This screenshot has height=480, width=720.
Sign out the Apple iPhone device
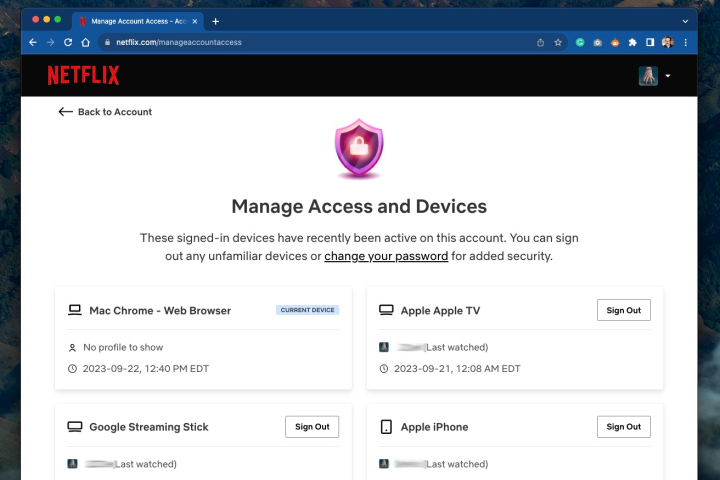pos(624,427)
